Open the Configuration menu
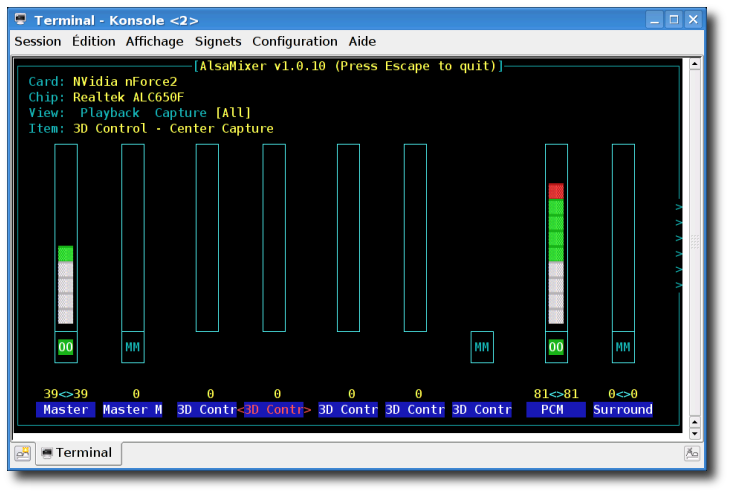Image resolution: width=730 pixels, height=494 pixels. (x=294, y=41)
